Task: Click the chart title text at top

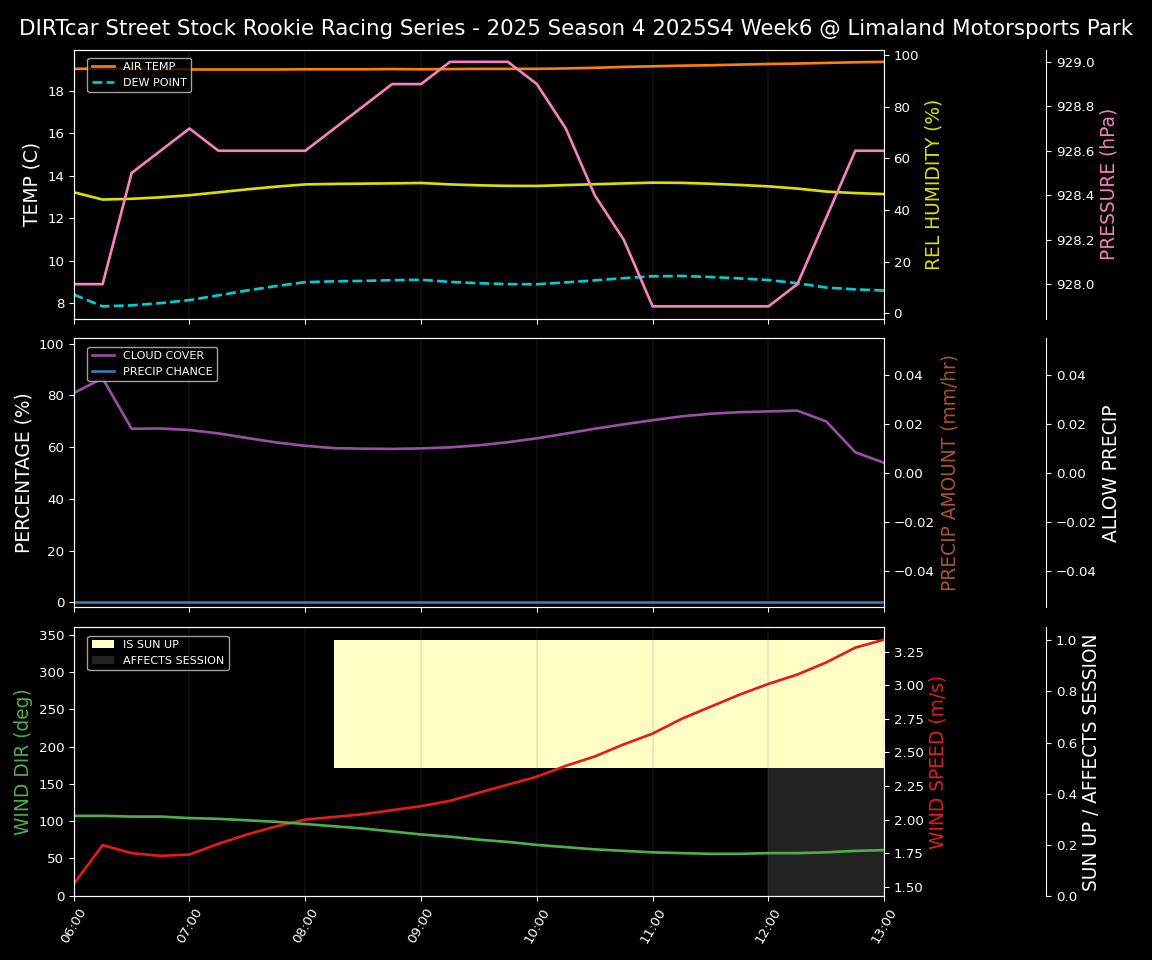Action: (576, 28)
